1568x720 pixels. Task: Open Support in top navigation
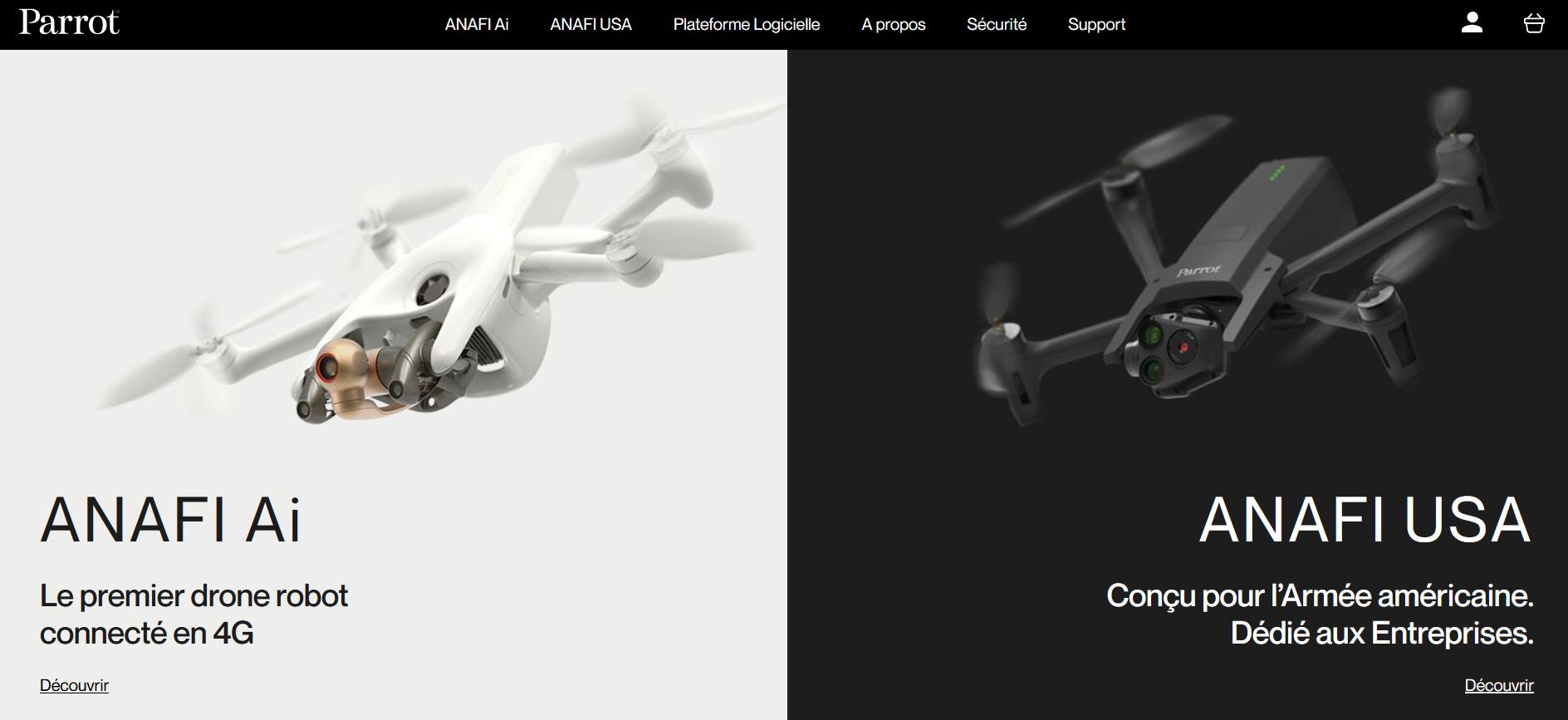pyautogui.click(x=1096, y=25)
